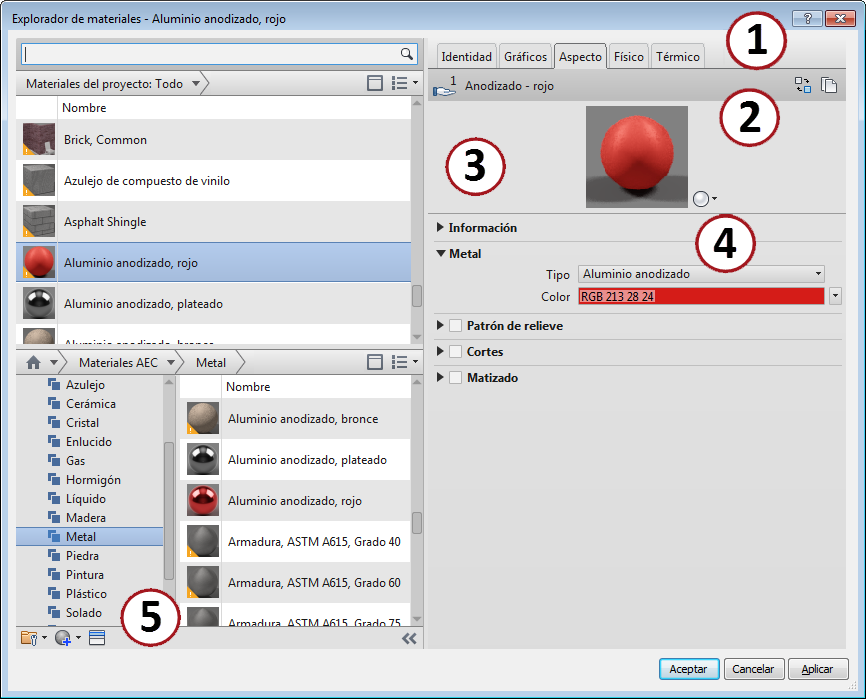Click the help question mark button

(807, 19)
